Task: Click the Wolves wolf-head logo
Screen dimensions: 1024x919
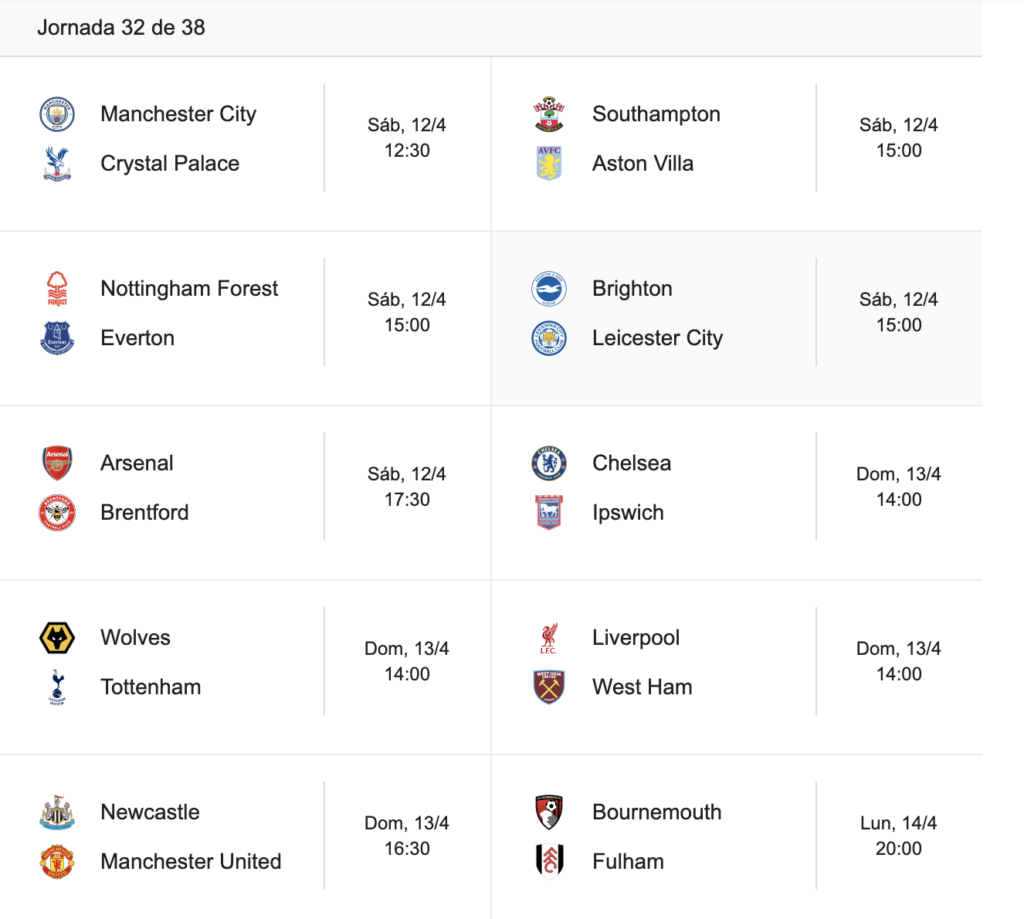Action: coord(57,637)
